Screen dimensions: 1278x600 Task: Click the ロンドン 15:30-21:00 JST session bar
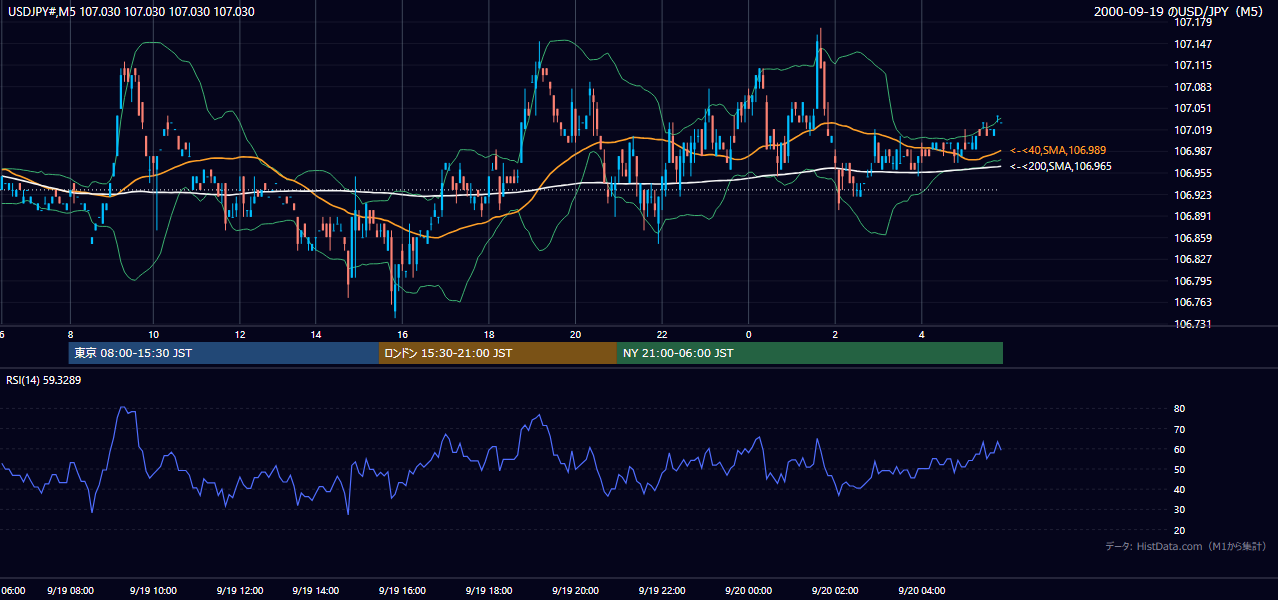(x=498, y=353)
